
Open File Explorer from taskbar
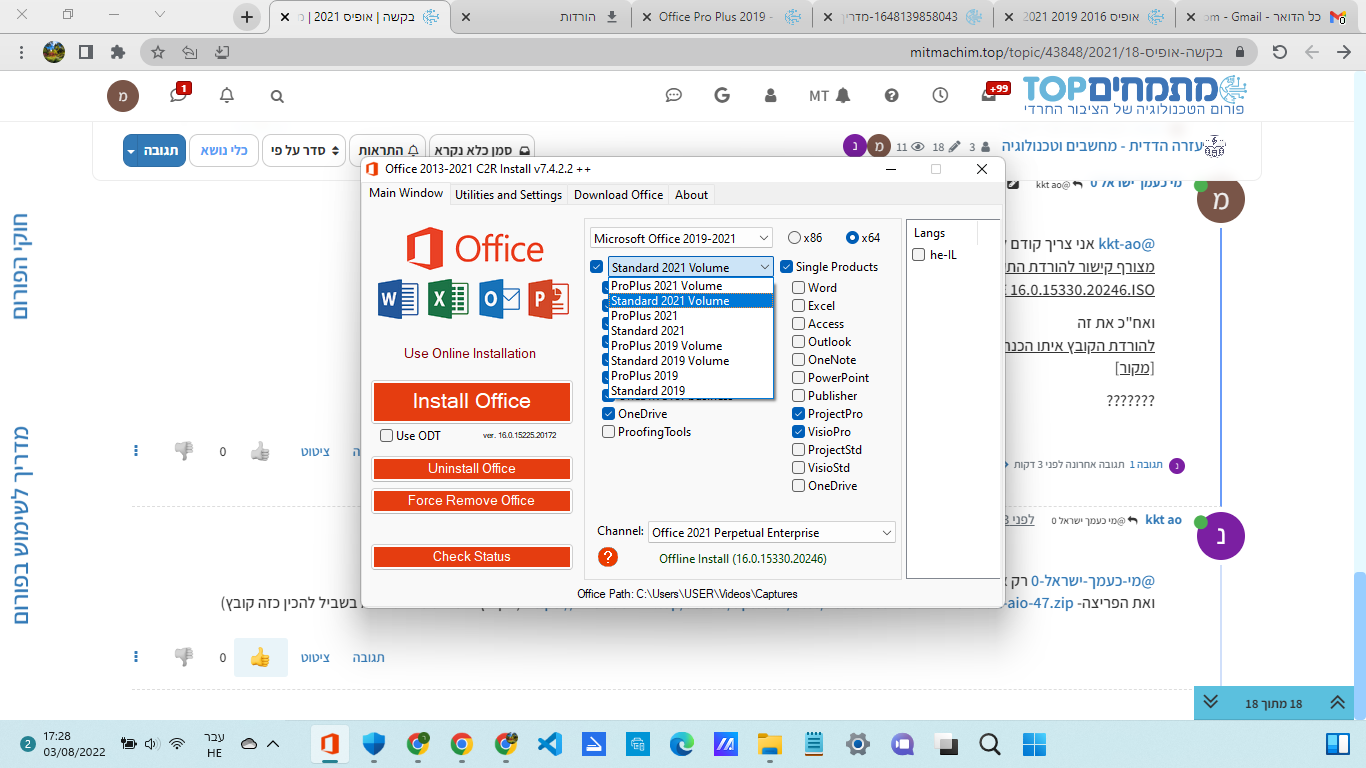pyautogui.click(x=769, y=744)
